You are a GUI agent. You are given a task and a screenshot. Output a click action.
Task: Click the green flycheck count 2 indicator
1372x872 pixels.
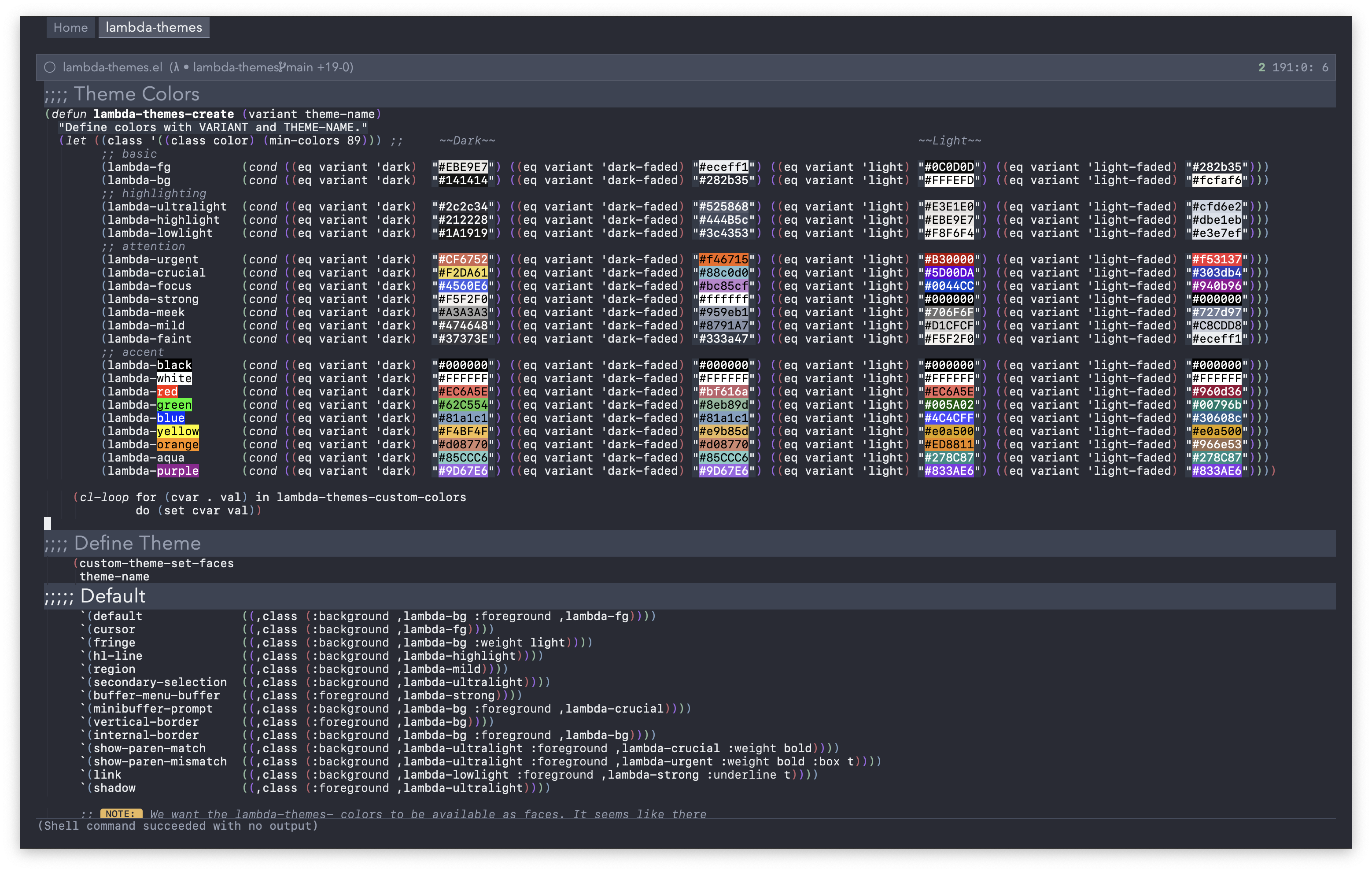point(1261,67)
